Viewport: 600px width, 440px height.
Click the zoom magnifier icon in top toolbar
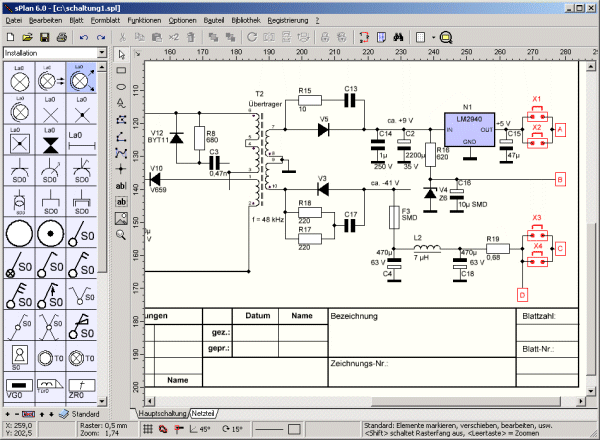tap(446, 37)
